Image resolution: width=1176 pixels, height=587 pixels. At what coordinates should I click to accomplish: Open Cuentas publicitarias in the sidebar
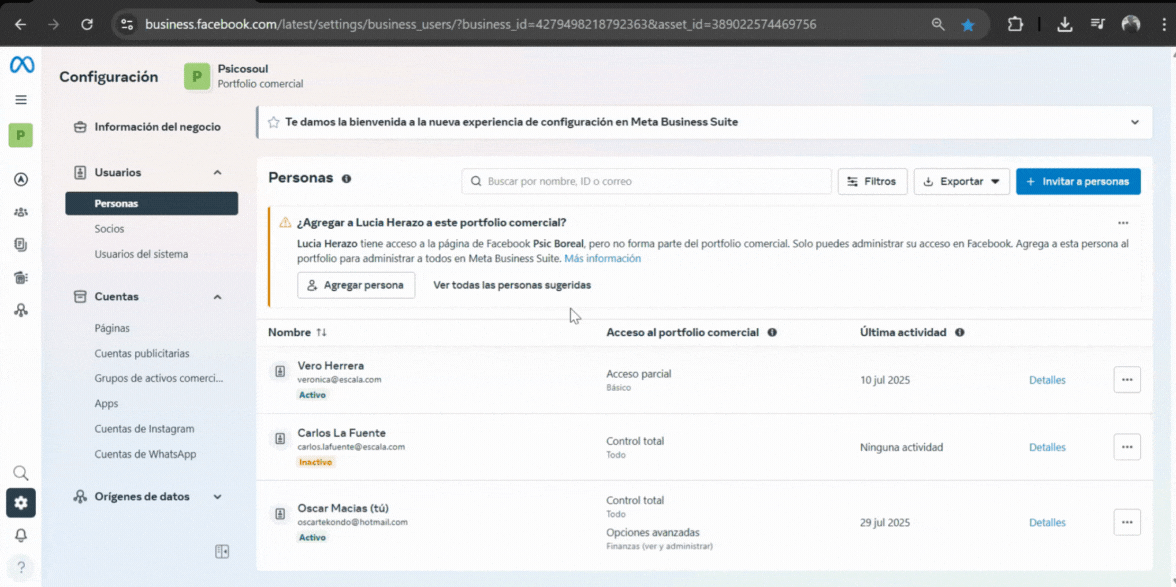coord(142,353)
